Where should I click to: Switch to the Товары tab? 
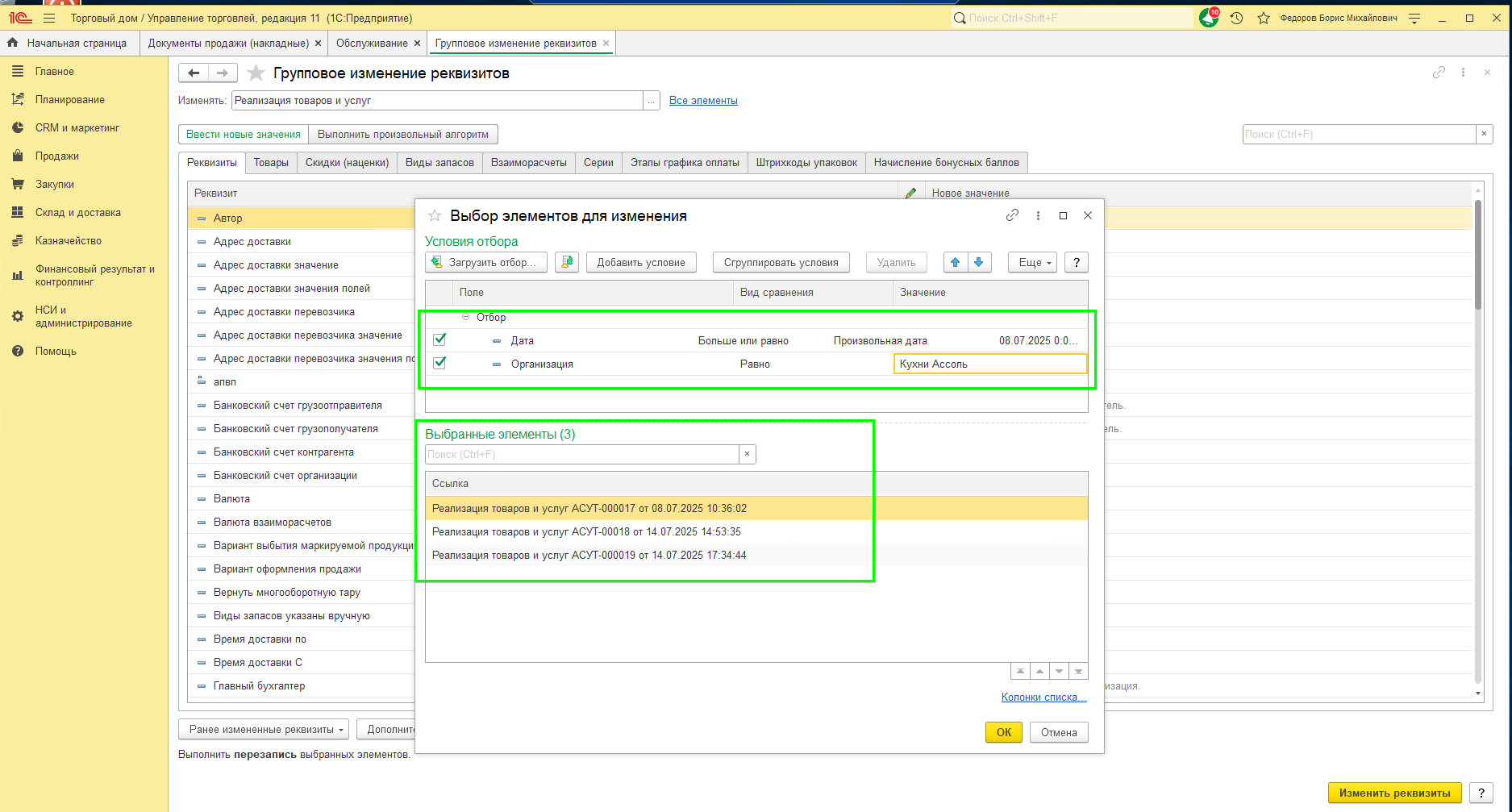(271, 162)
